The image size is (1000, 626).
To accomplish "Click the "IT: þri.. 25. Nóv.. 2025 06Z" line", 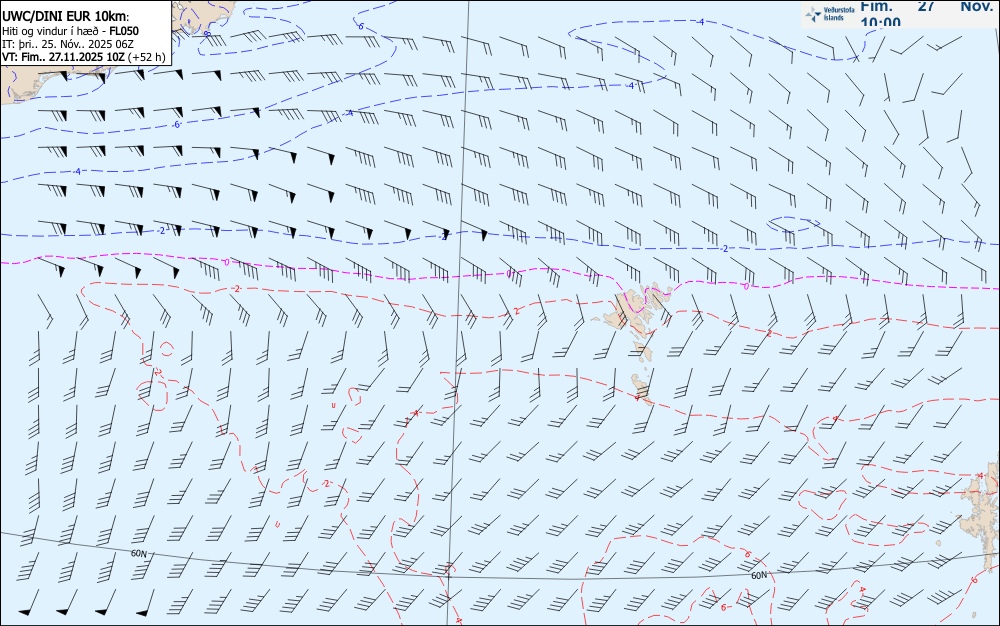I will tap(68, 44).
